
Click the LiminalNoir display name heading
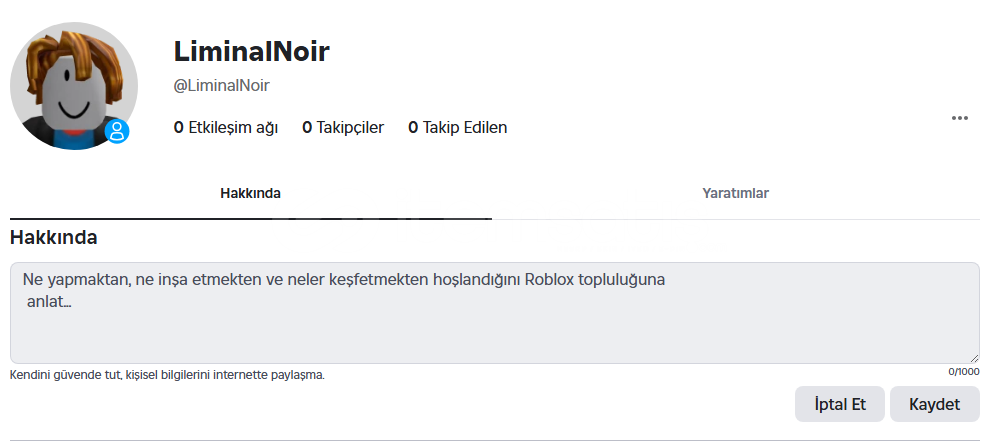tap(251, 51)
